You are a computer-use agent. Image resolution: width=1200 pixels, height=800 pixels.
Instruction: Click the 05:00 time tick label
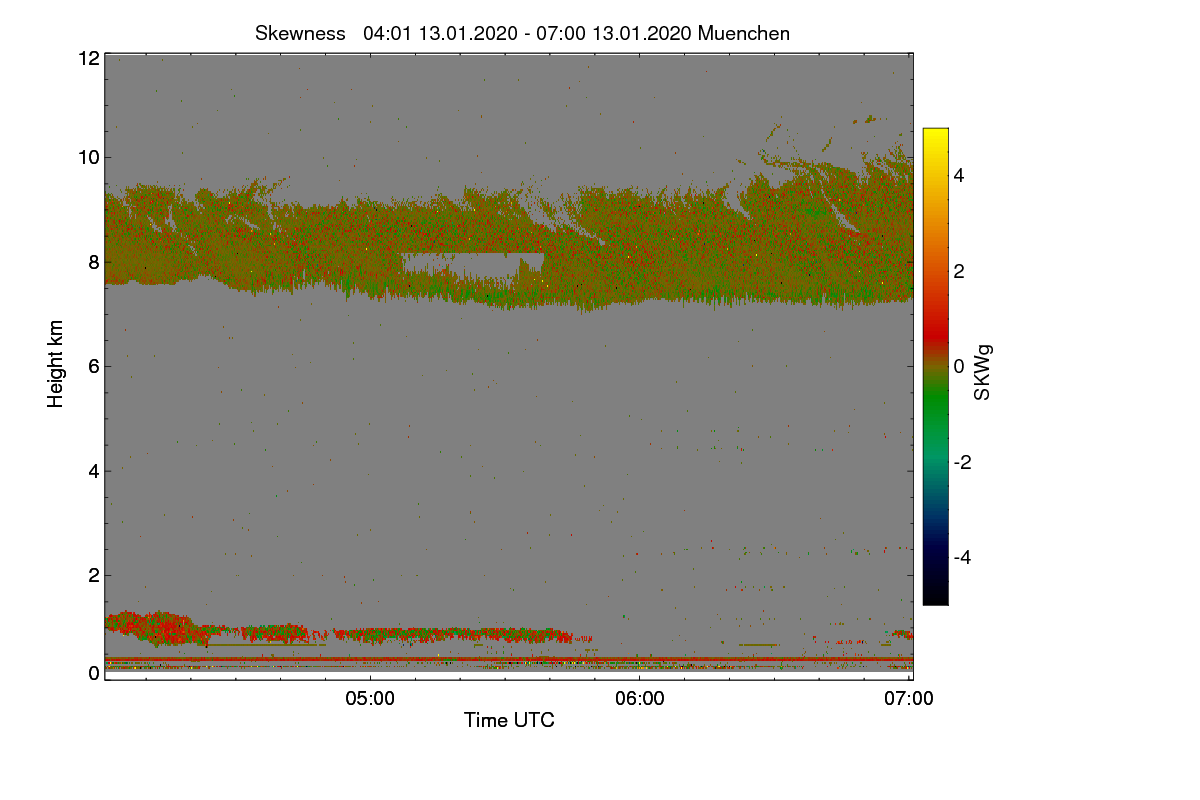click(370, 699)
